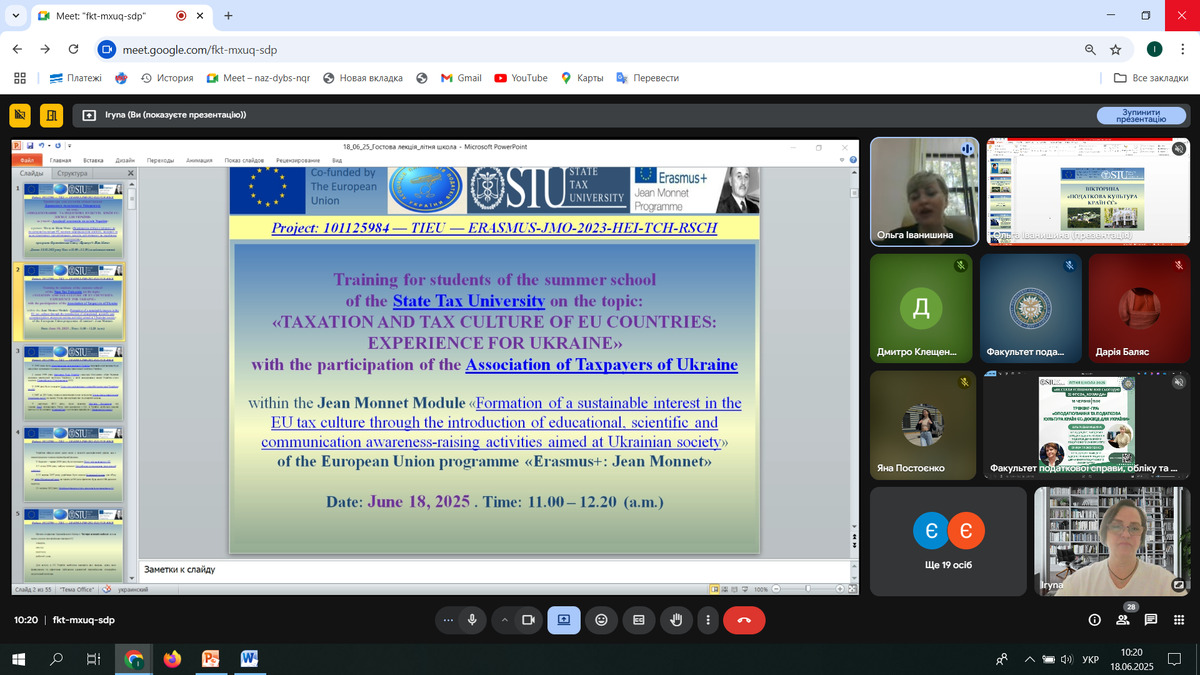
Task: Toggle the camera in Meet controls
Action: click(529, 620)
